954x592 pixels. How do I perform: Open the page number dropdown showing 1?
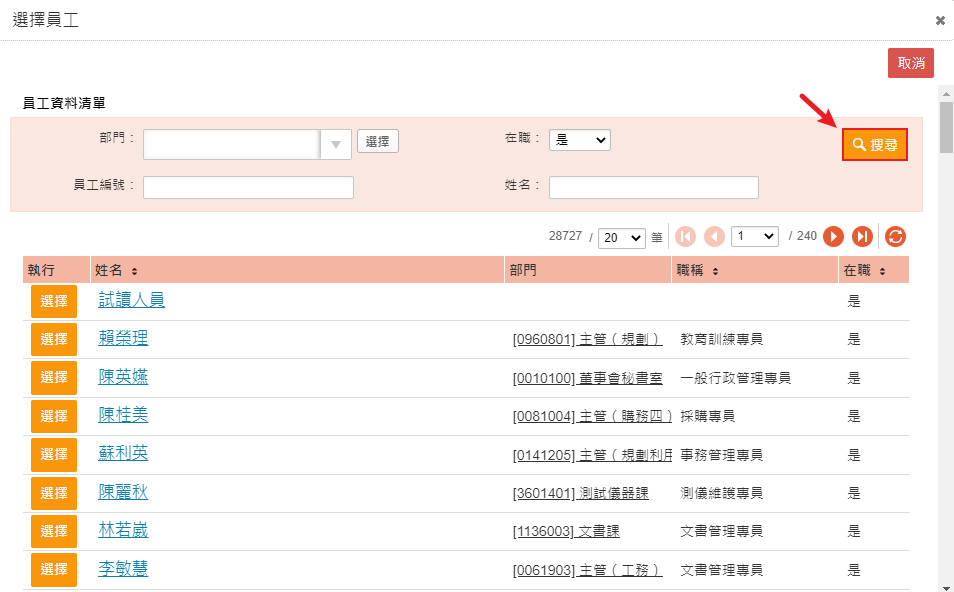coord(754,236)
